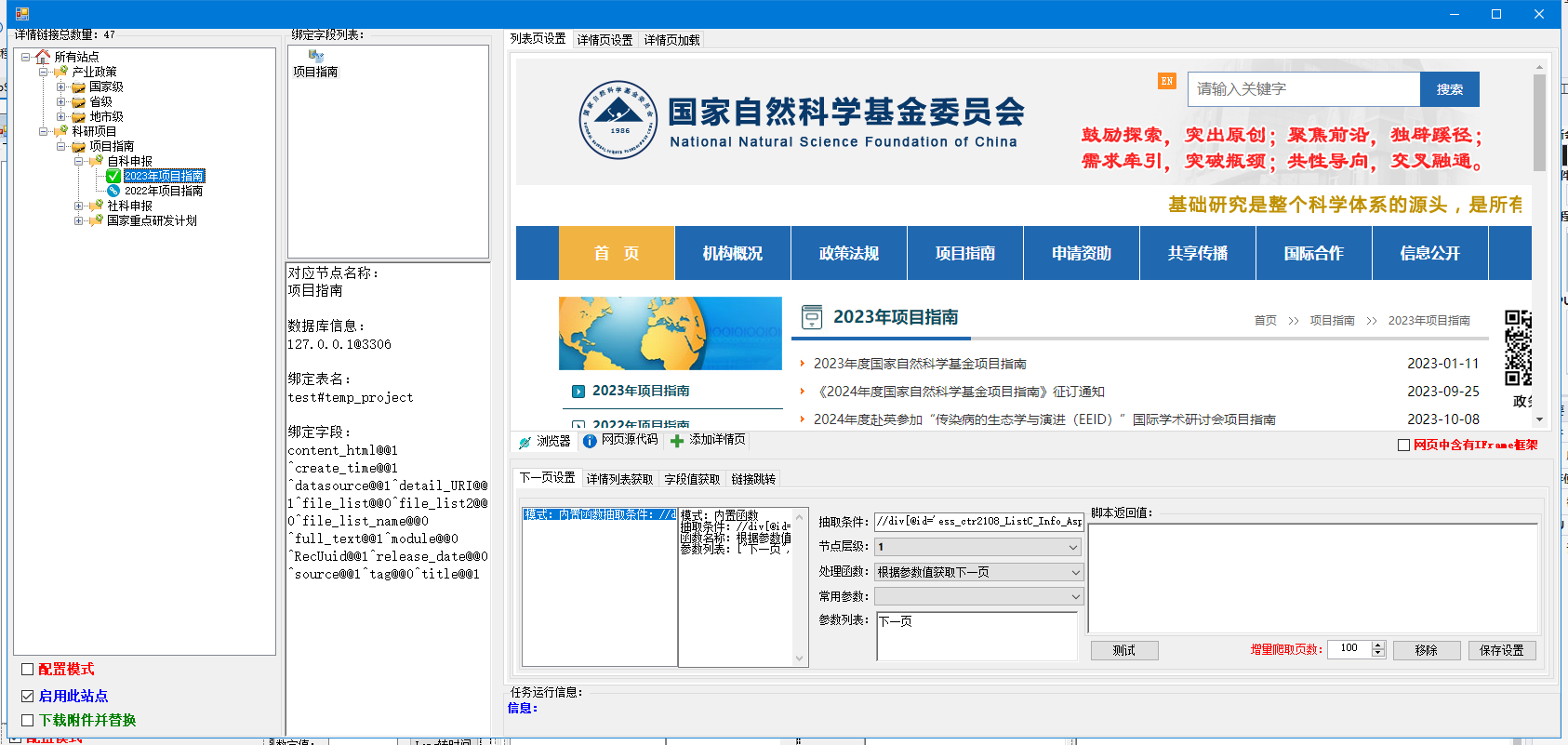This screenshot has height=745, width=1568.
Task: Open the 机构概况 navigation link
Action: pyautogui.click(x=733, y=253)
